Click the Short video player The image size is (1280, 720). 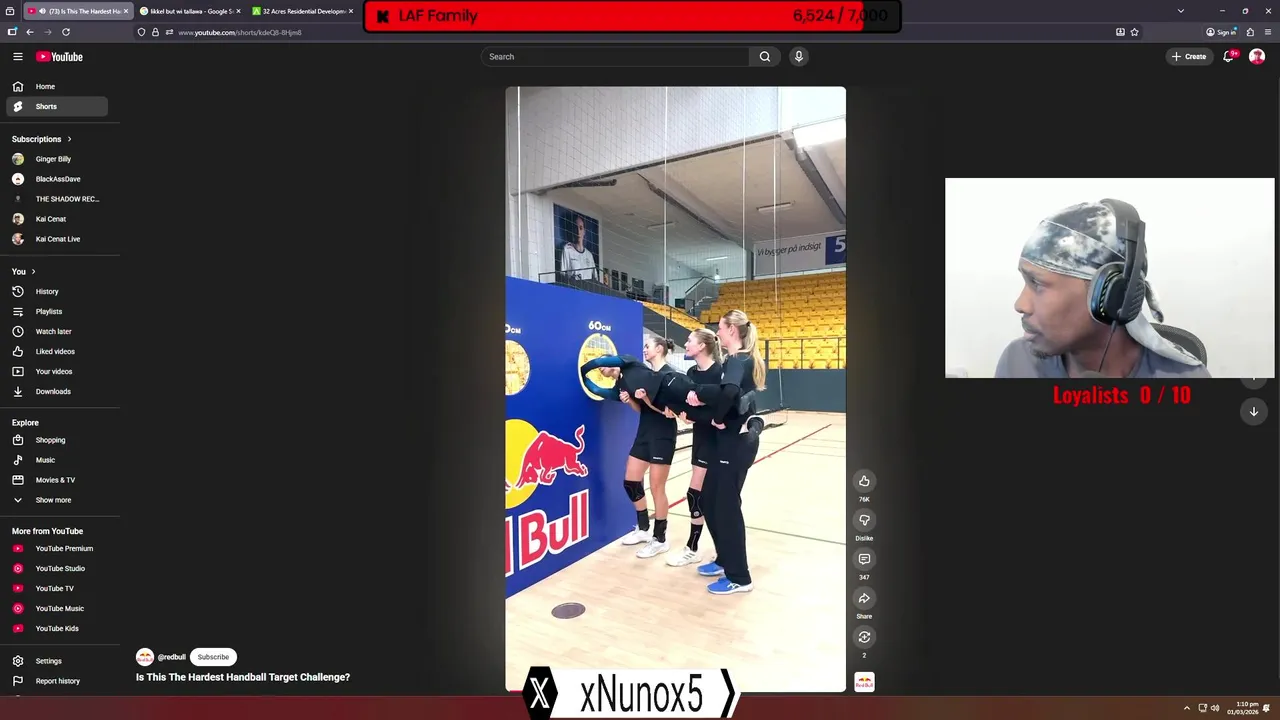(x=675, y=389)
